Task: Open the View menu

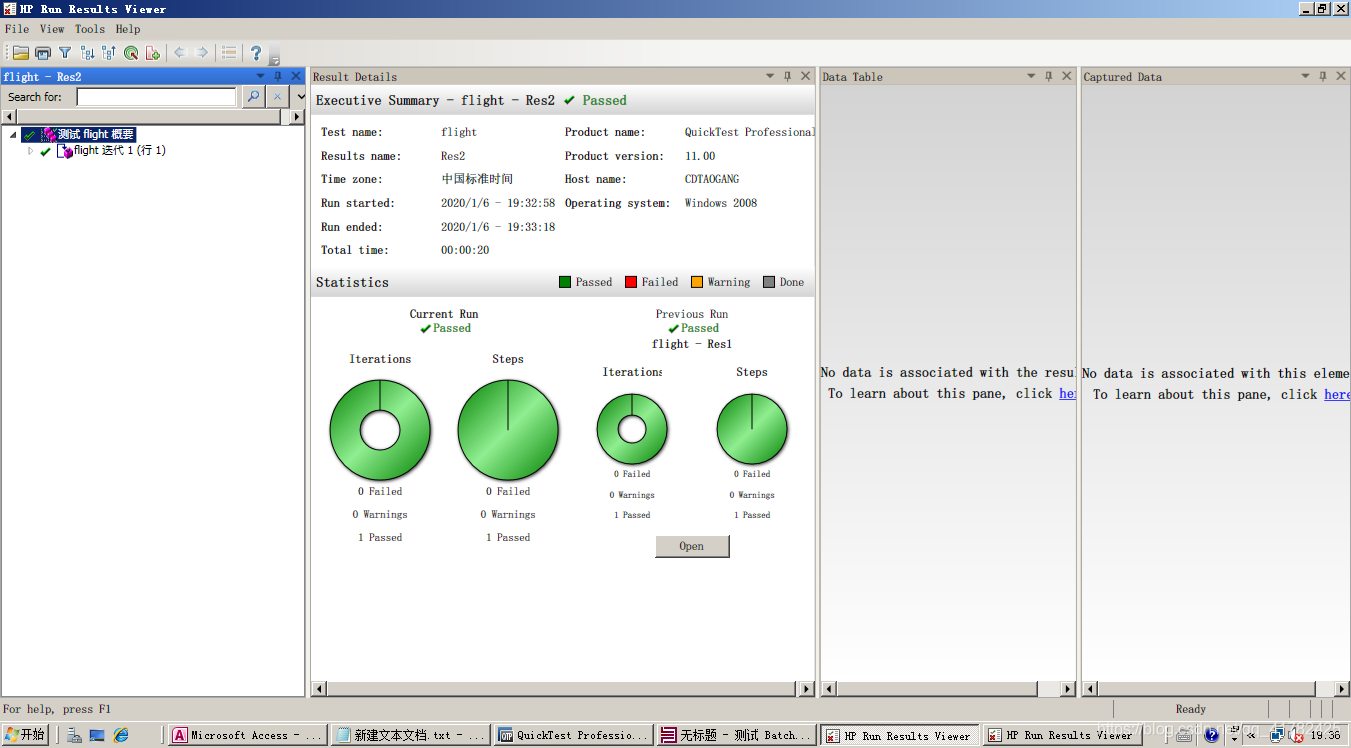Action: (x=52, y=29)
